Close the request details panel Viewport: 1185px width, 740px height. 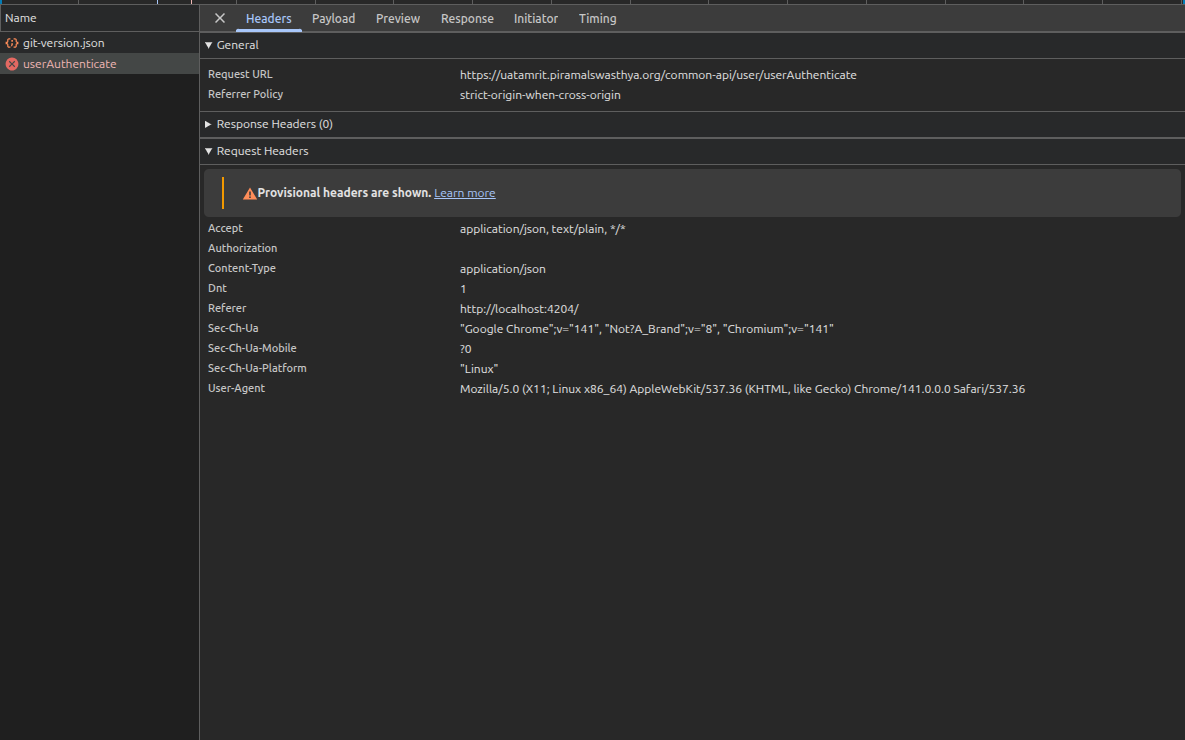tap(220, 18)
